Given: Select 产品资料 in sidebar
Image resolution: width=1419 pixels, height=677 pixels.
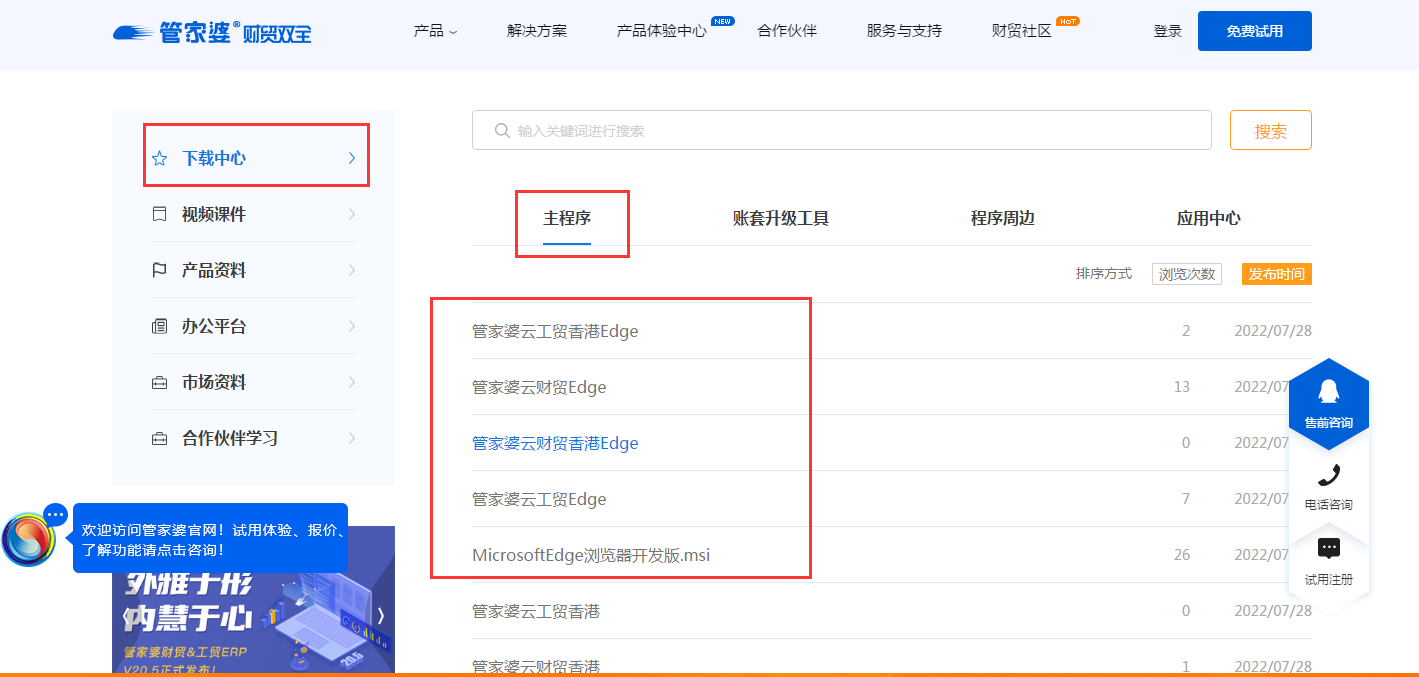Looking at the screenshot, I should coord(214,270).
